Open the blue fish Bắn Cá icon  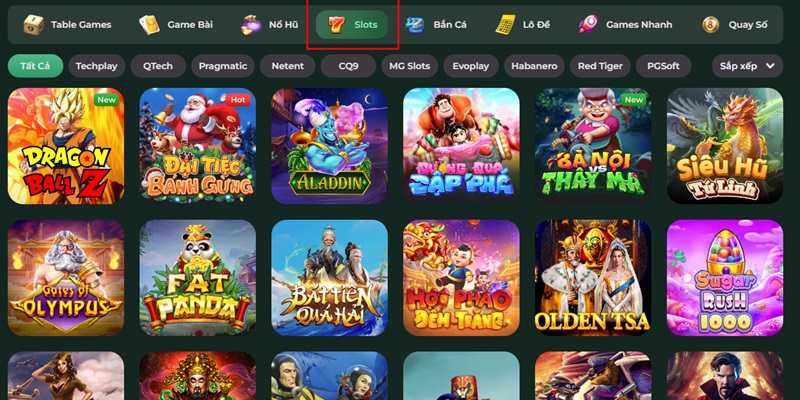pos(415,24)
